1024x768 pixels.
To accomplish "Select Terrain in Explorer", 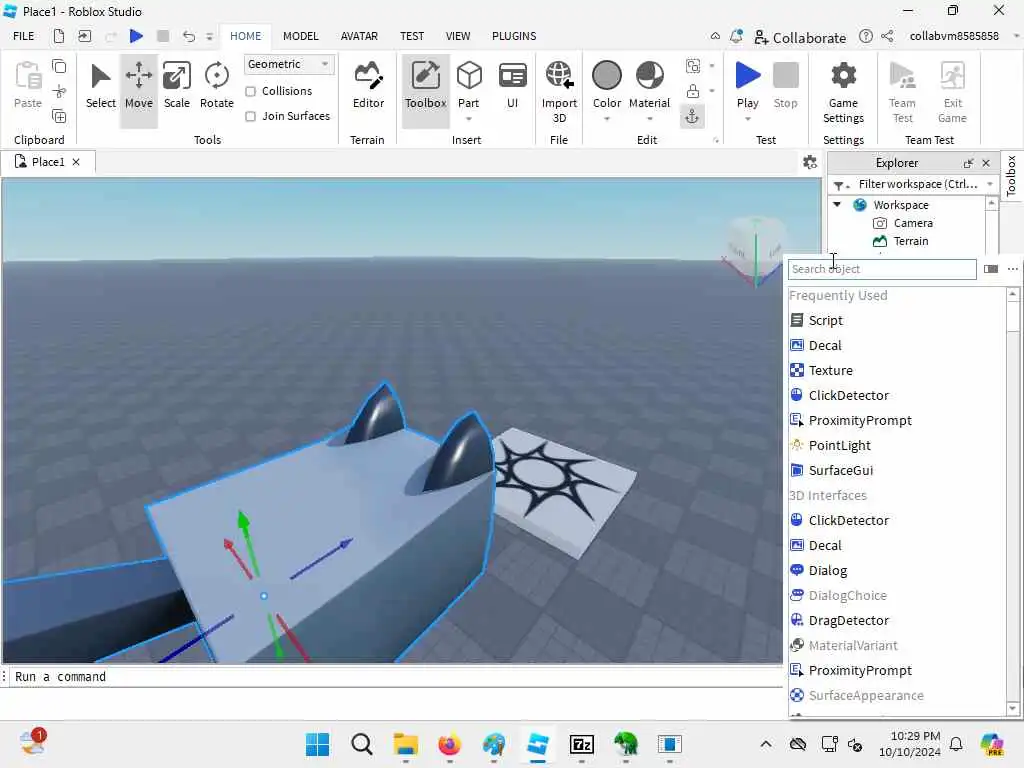I will pyautogui.click(x=911, y=241).
